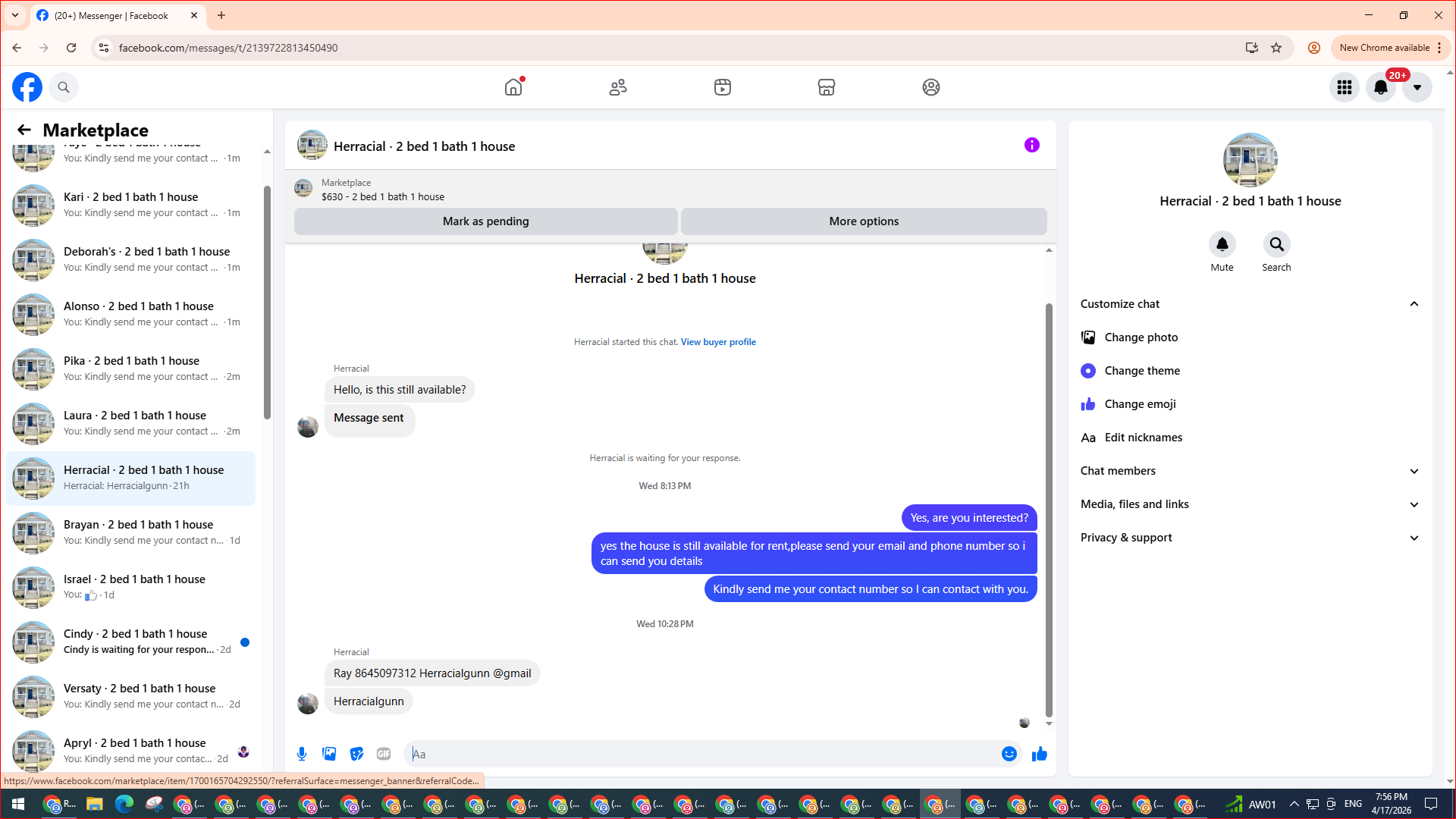Open the Facebook Marketplace tab icon

(827, 87)
